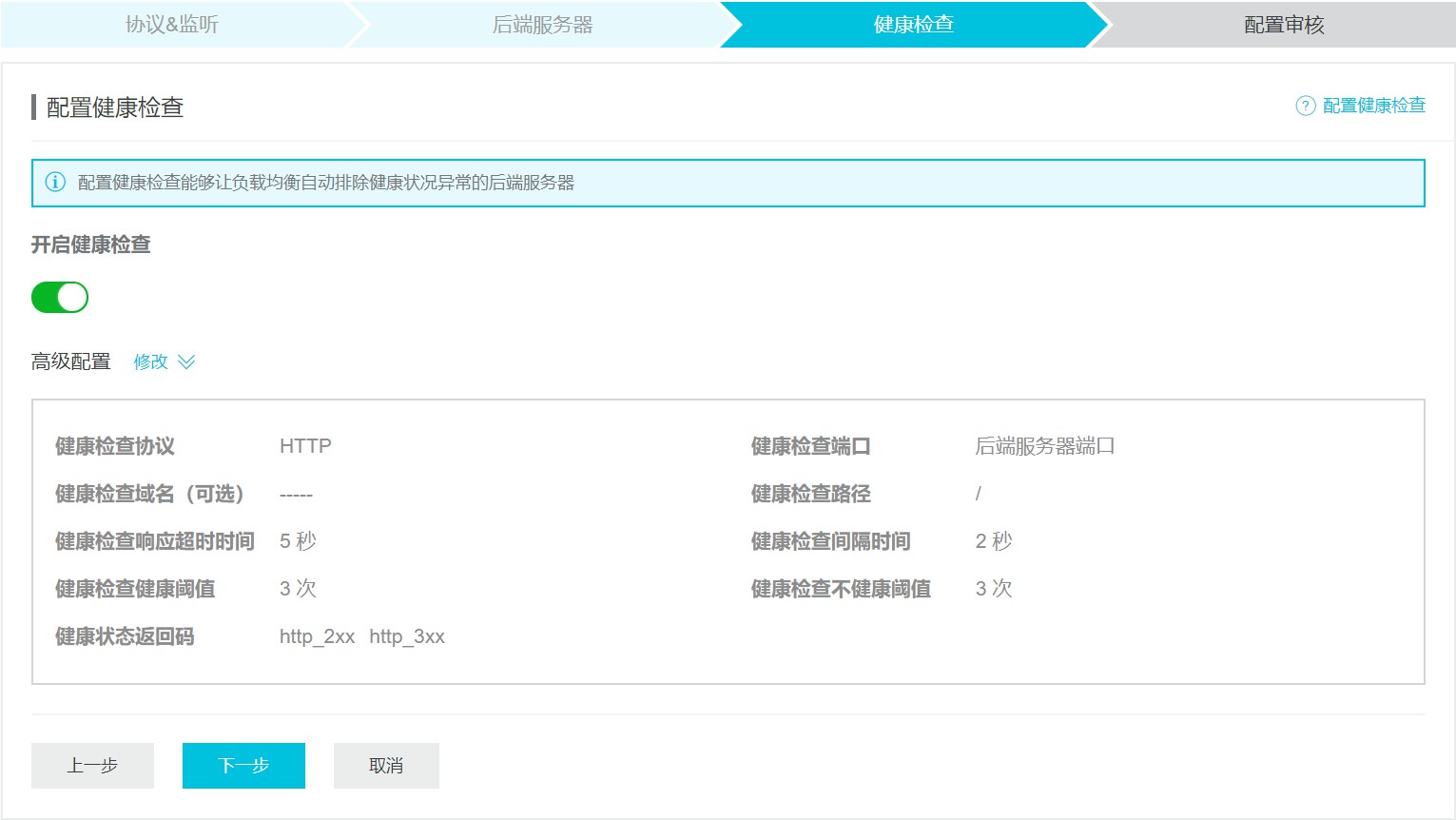This screenshot has width=1456, height=820.
Task: Open the 配置健康检查 help link
Action: [x=1373, y=106]
